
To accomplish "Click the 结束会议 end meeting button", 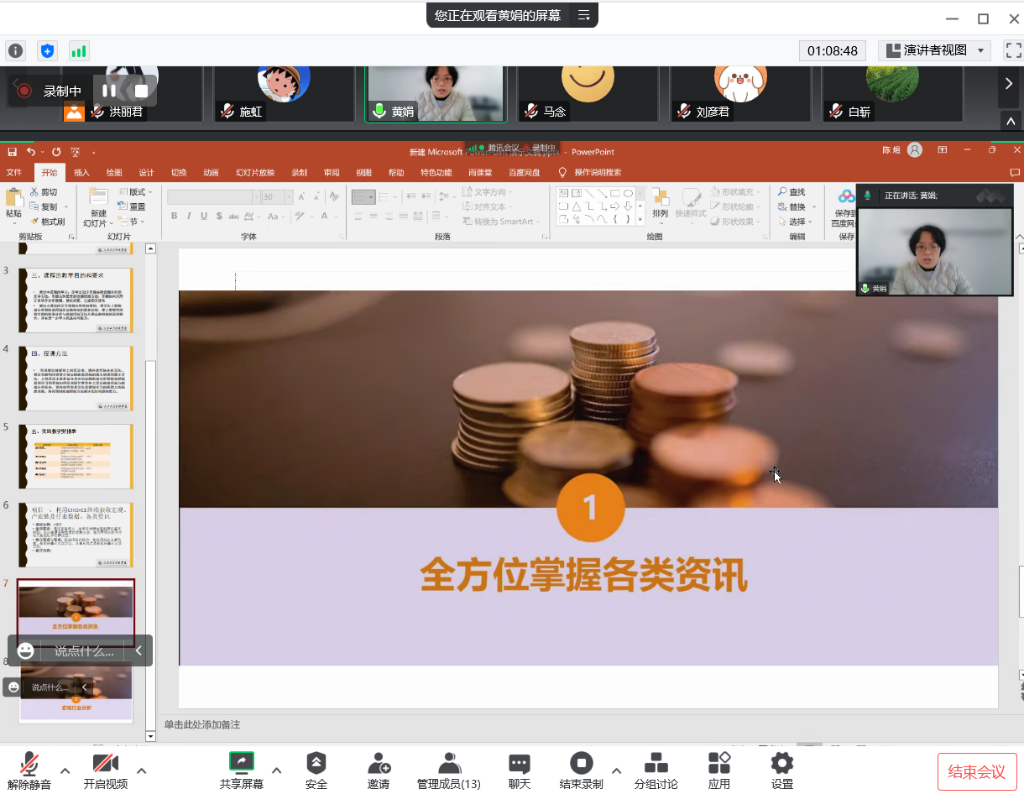I will (976, 772).
